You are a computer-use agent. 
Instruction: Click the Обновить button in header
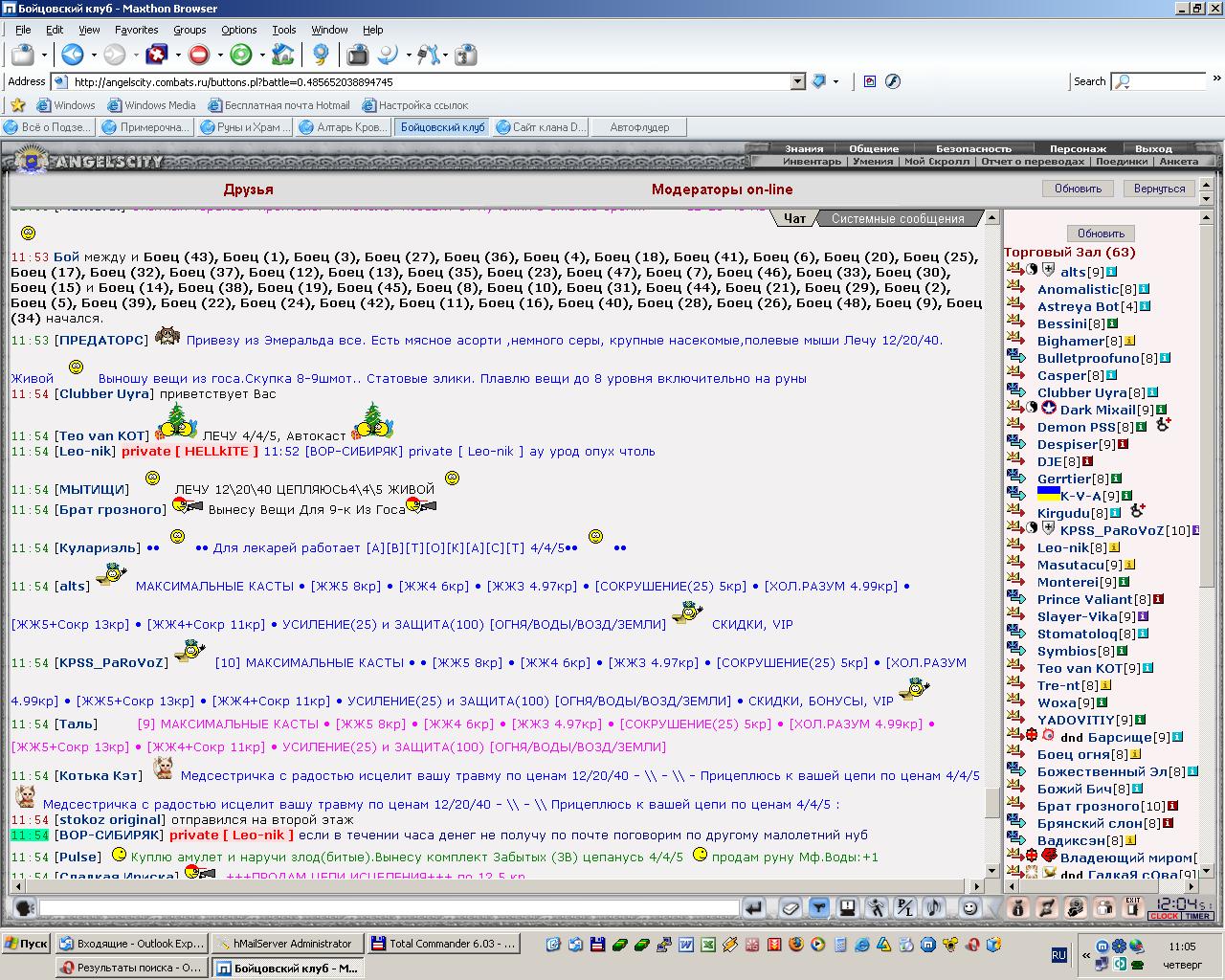[1078, 189]
